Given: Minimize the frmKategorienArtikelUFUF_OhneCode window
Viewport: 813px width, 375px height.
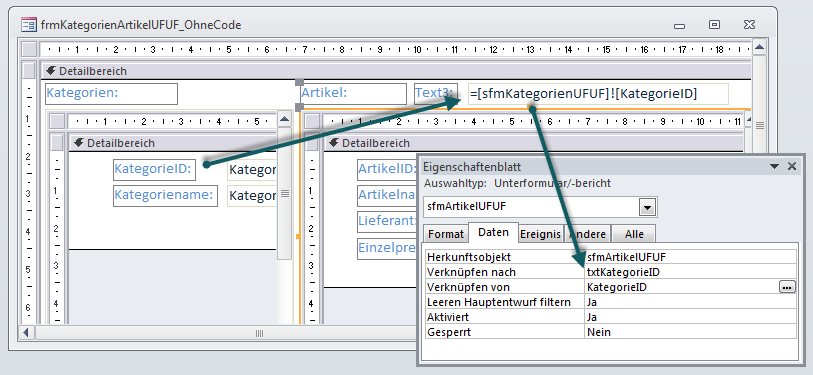Looking at the screenshot, I should point(680,25).
